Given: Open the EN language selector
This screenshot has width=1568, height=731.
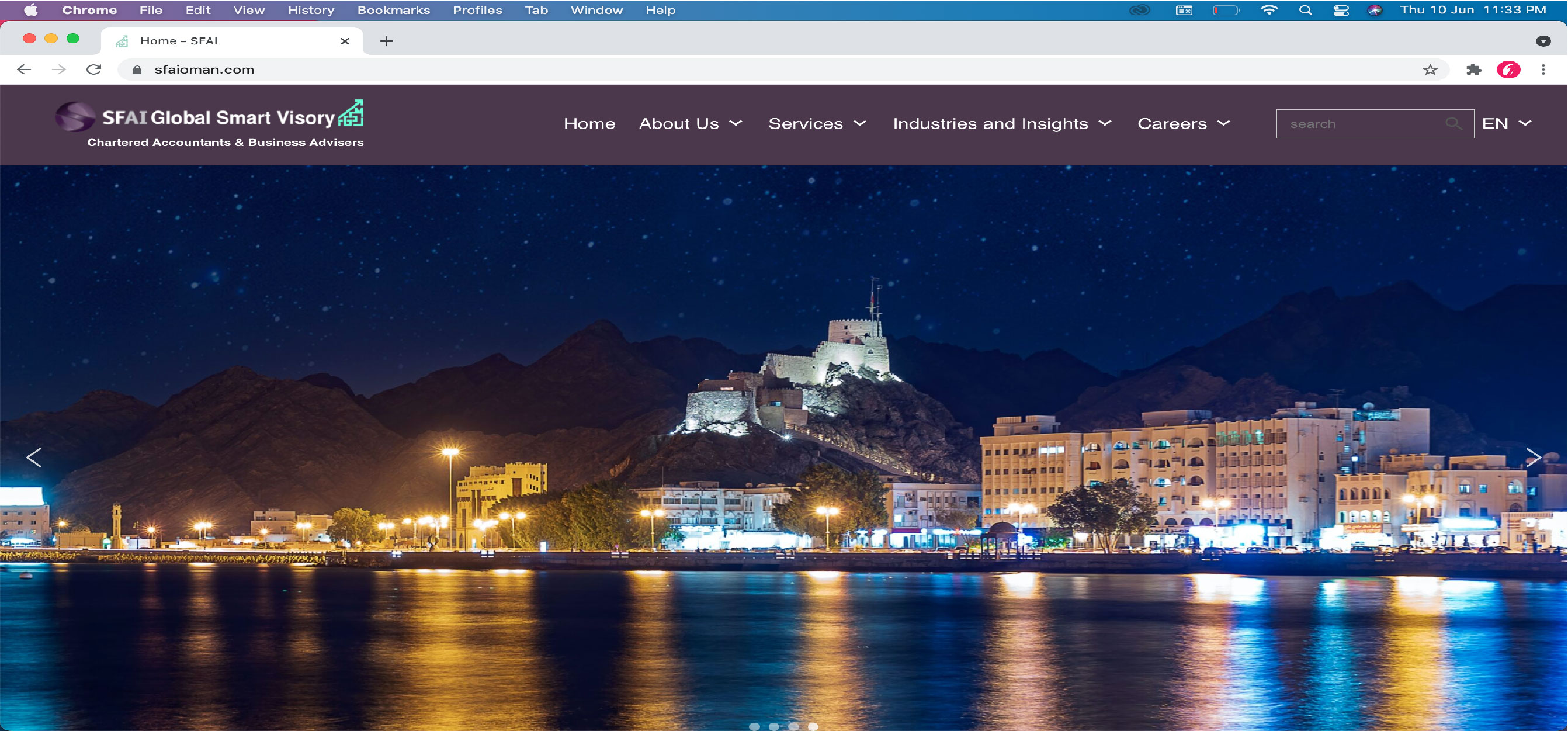Looking at the screenshot, I should (1507, 123).
